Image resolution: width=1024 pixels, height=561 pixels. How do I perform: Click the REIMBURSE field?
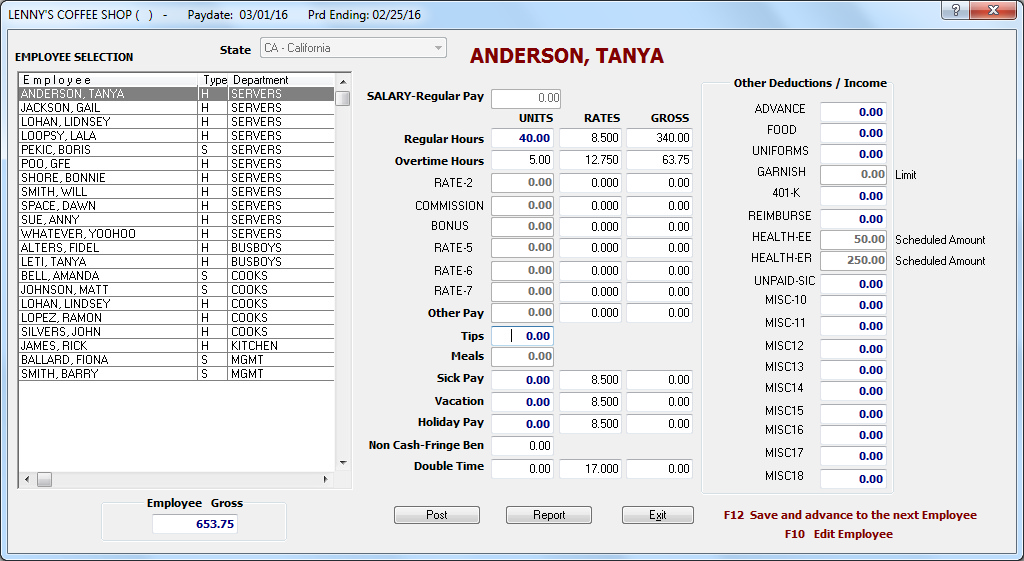[x=854, y=219]
